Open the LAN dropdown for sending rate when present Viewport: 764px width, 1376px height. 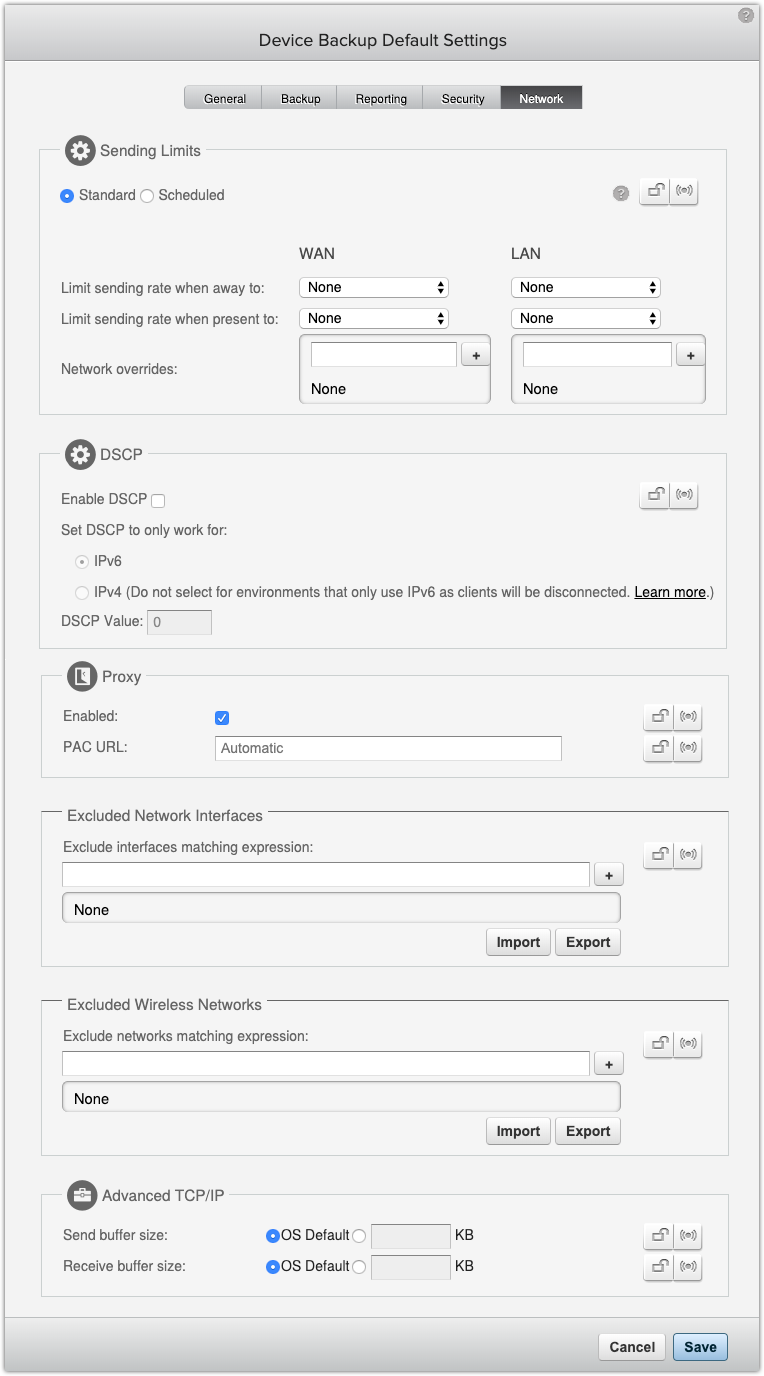click(586, 318)
